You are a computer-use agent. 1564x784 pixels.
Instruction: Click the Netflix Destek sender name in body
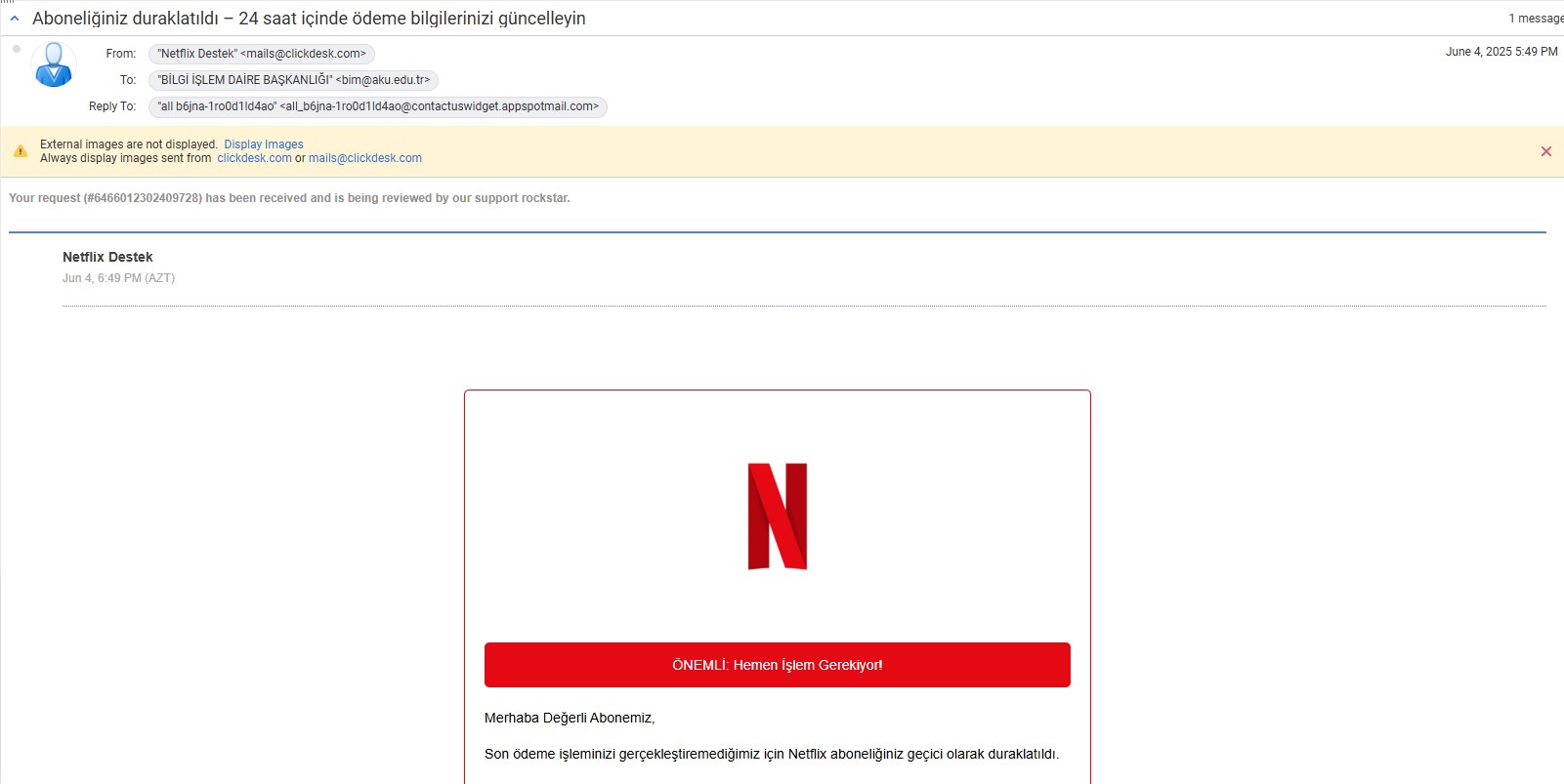click(x=107, y=257)
